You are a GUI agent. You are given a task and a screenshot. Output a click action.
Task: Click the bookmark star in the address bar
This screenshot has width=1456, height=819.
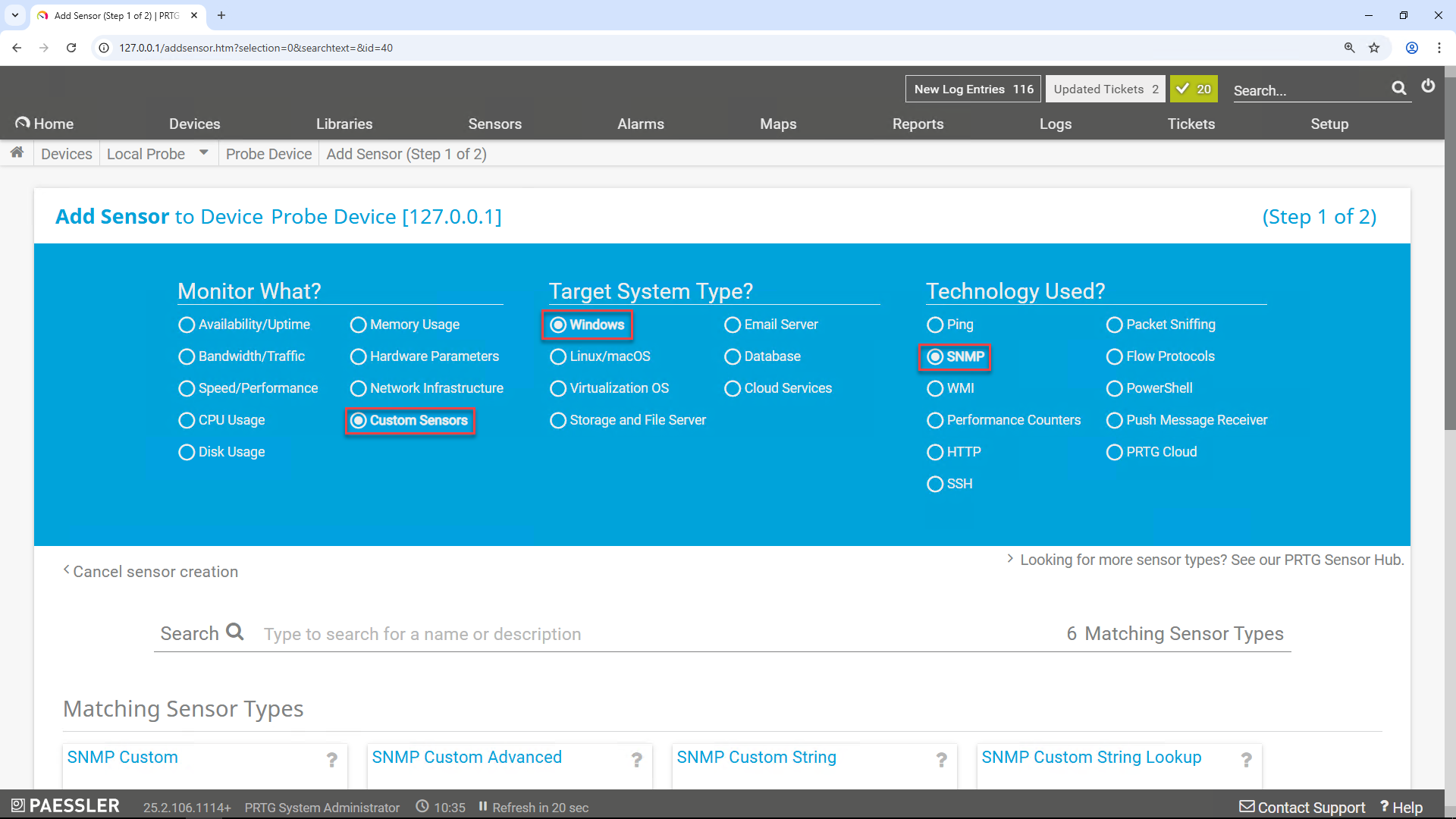tap(1374, 47)
